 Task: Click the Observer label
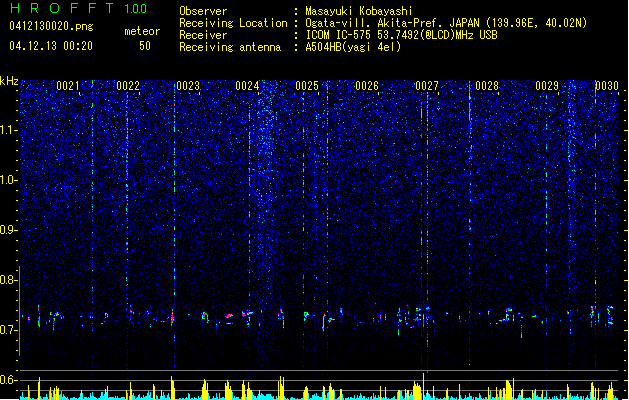[x=203, y=11]
